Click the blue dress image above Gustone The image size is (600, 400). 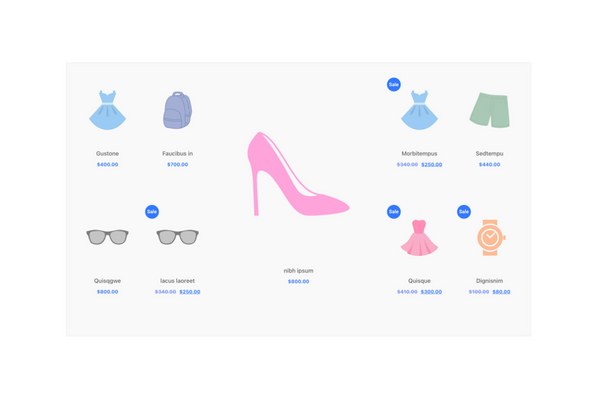coord(108,110)
